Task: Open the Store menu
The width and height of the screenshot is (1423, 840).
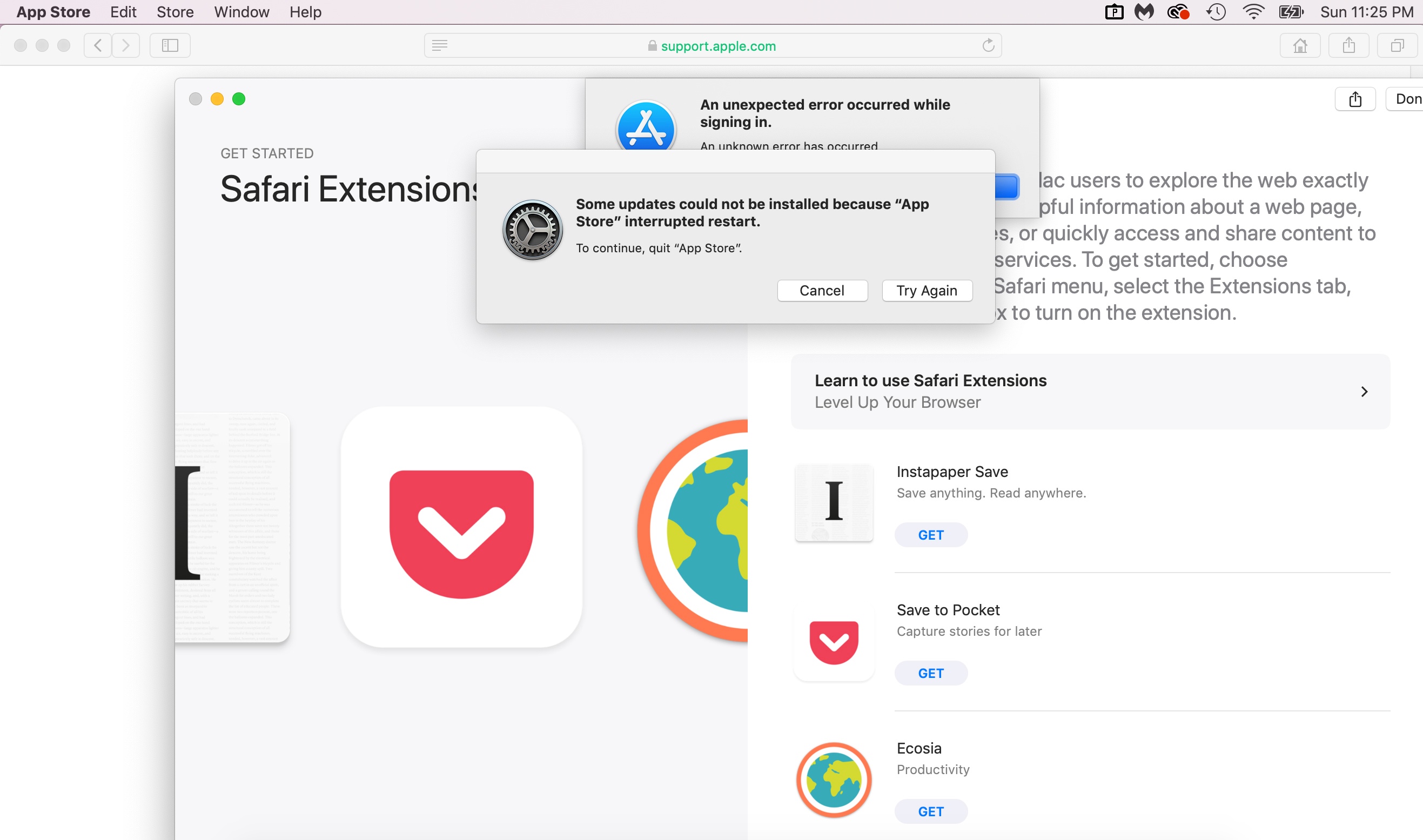Action: pos(175,12)
